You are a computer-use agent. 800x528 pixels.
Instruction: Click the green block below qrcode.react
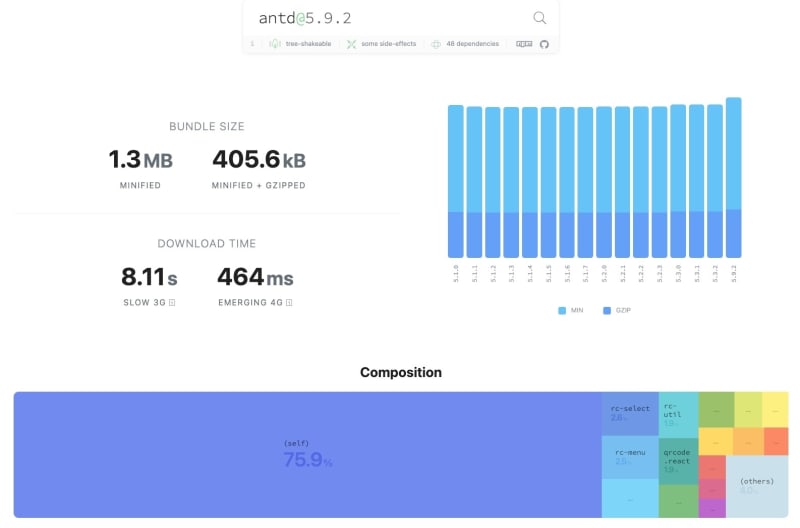pyautogui.click(x=679, y=501)
